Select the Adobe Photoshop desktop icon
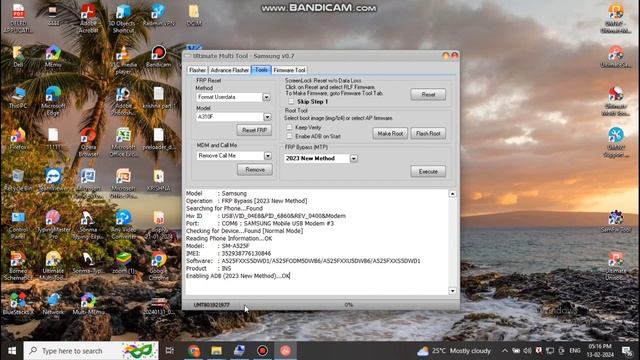 coord(123,100)
